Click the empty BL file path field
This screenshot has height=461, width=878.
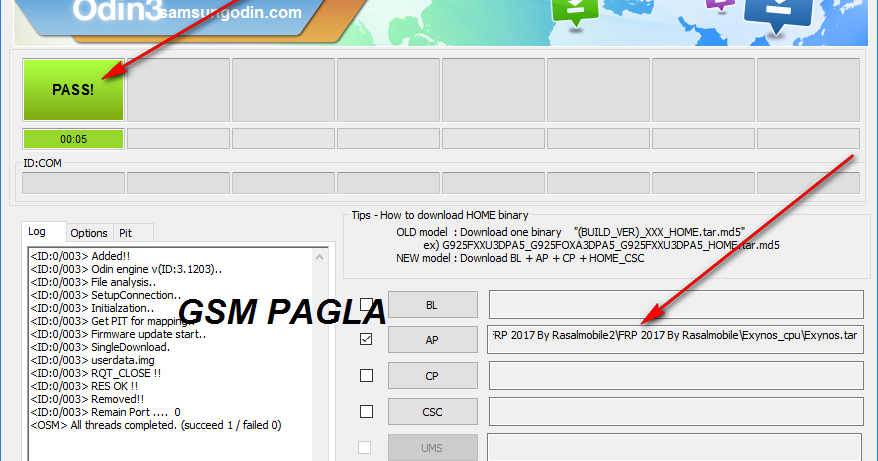point(676,305)
